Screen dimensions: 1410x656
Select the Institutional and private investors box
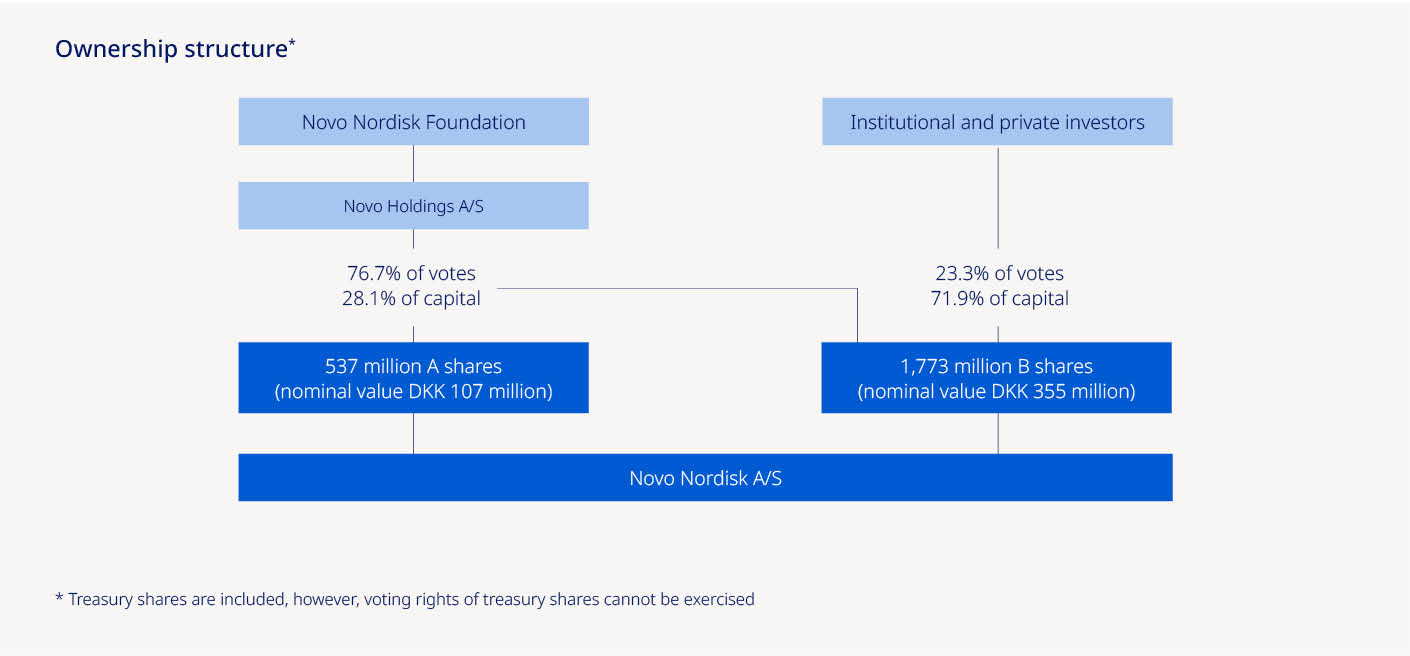coord(997,122)
